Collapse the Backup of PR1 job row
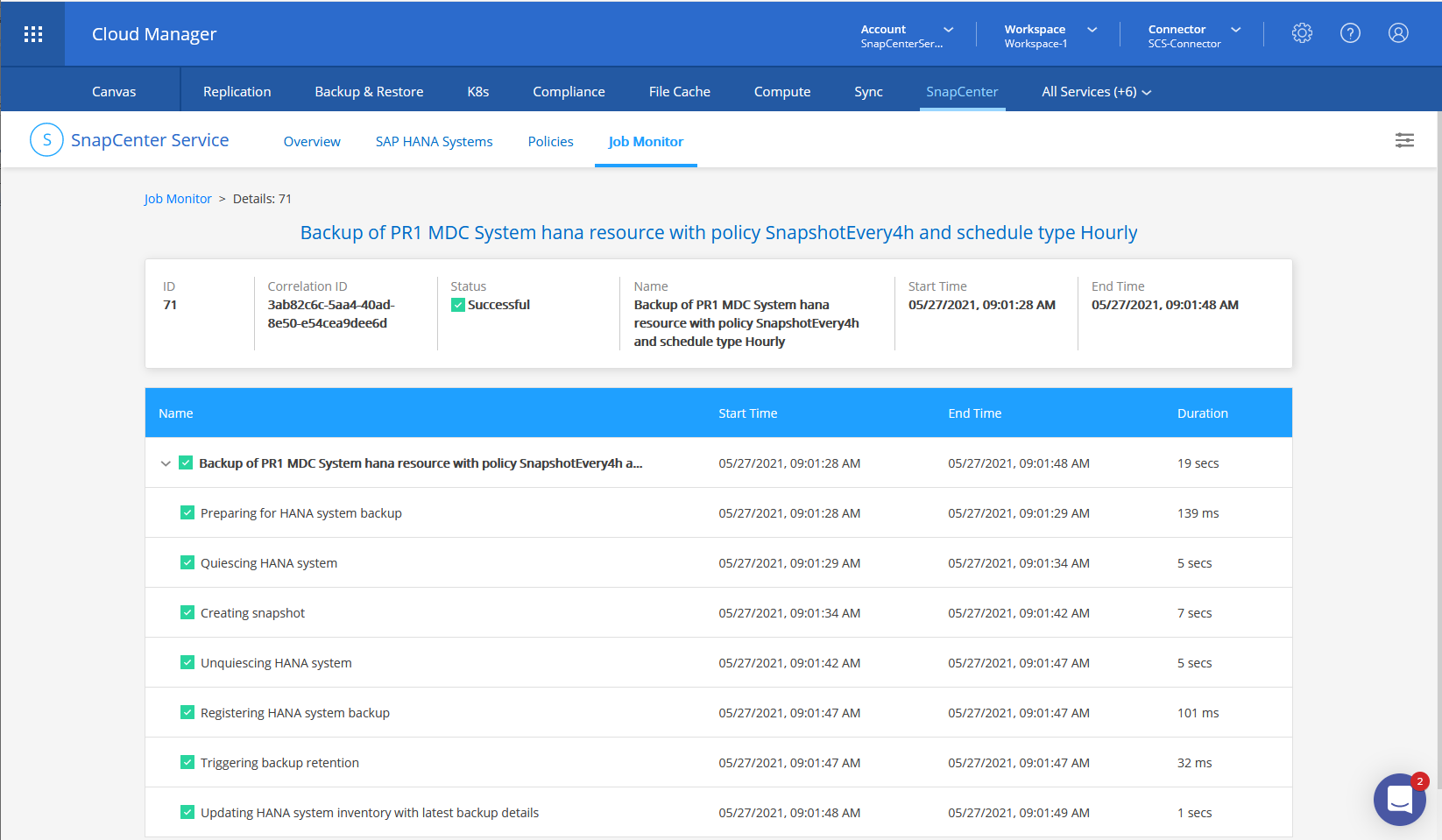This screenshot has width=1442, height=840. click(x=166, y=463)
